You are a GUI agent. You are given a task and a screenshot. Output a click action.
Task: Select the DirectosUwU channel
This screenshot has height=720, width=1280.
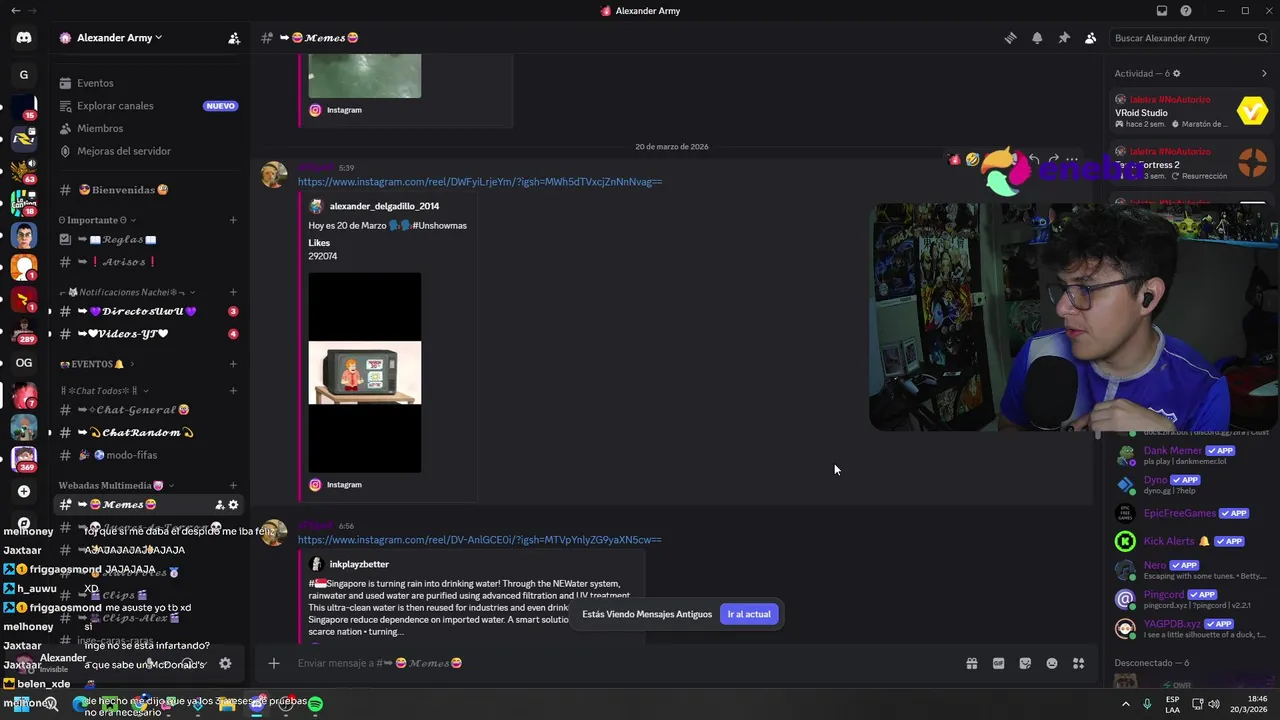click(x=148, y=311)
